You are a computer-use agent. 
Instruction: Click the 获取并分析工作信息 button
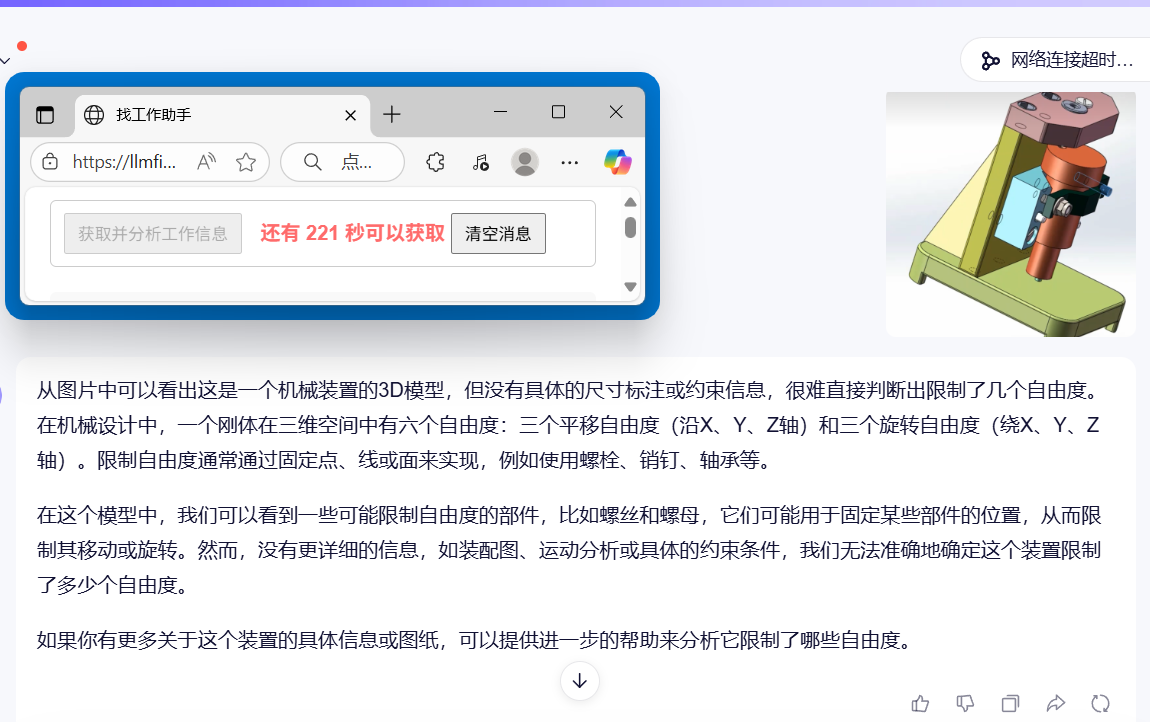tap(153, 233)
